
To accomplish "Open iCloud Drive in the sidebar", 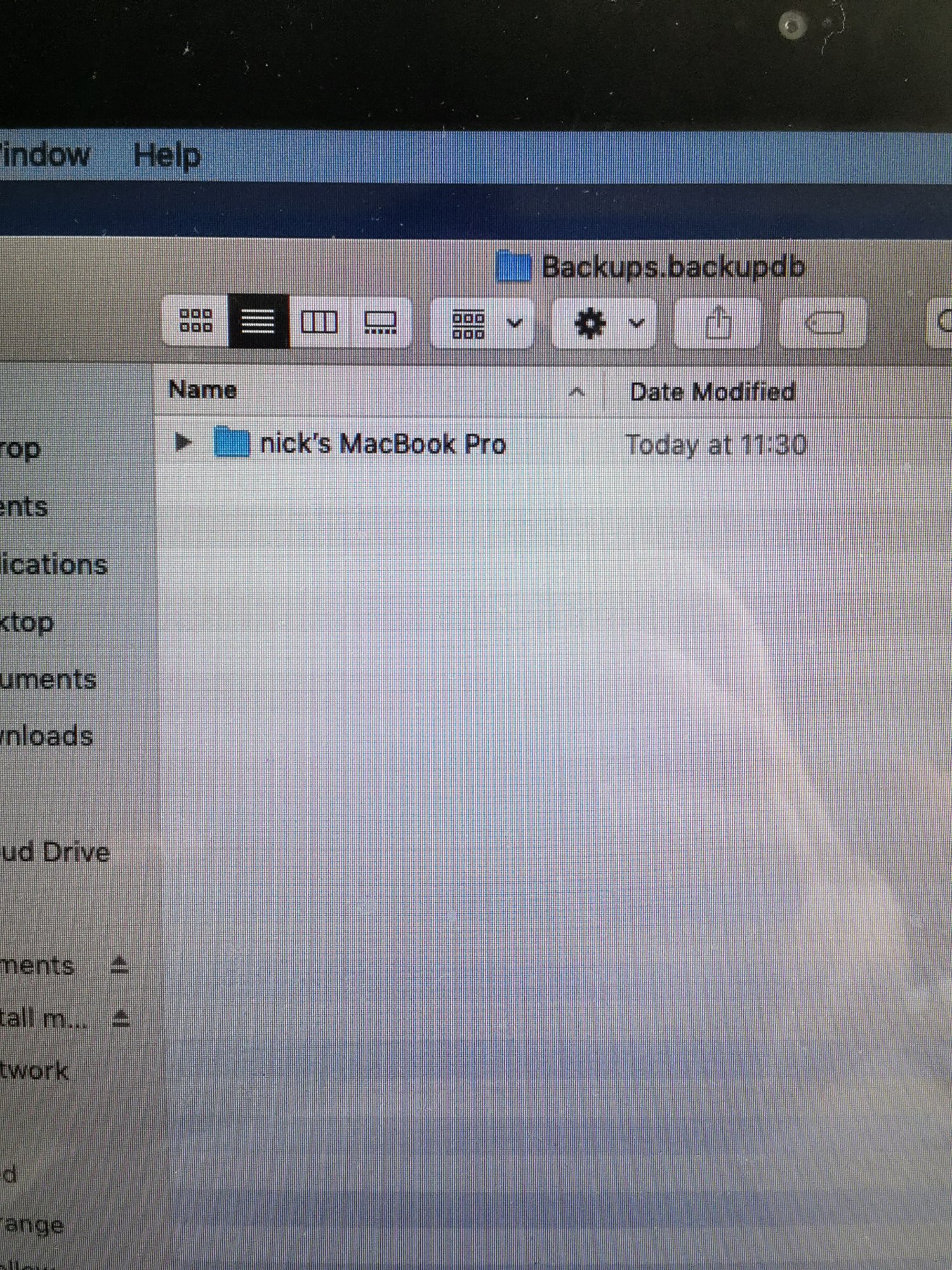I will click(x=55, y=852).
